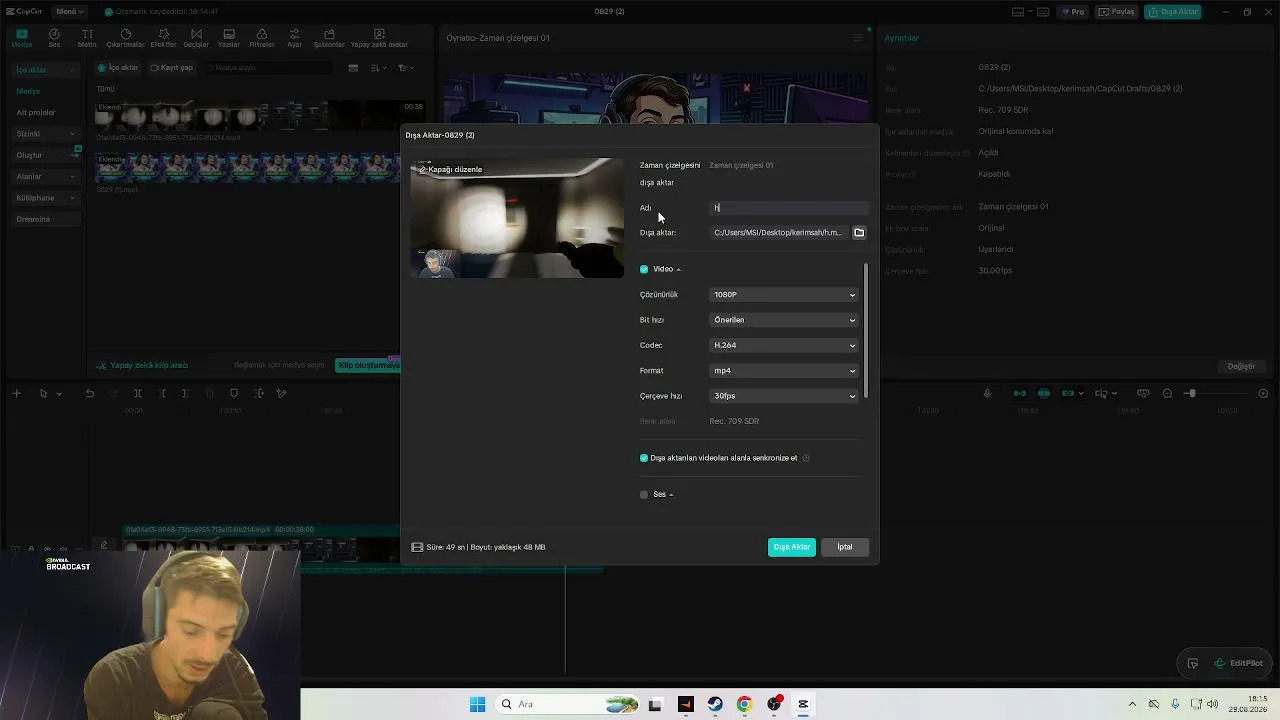1280x720 pixels.
Task: Open the Codec dropdown showing H.264
Action: point(784,345)
